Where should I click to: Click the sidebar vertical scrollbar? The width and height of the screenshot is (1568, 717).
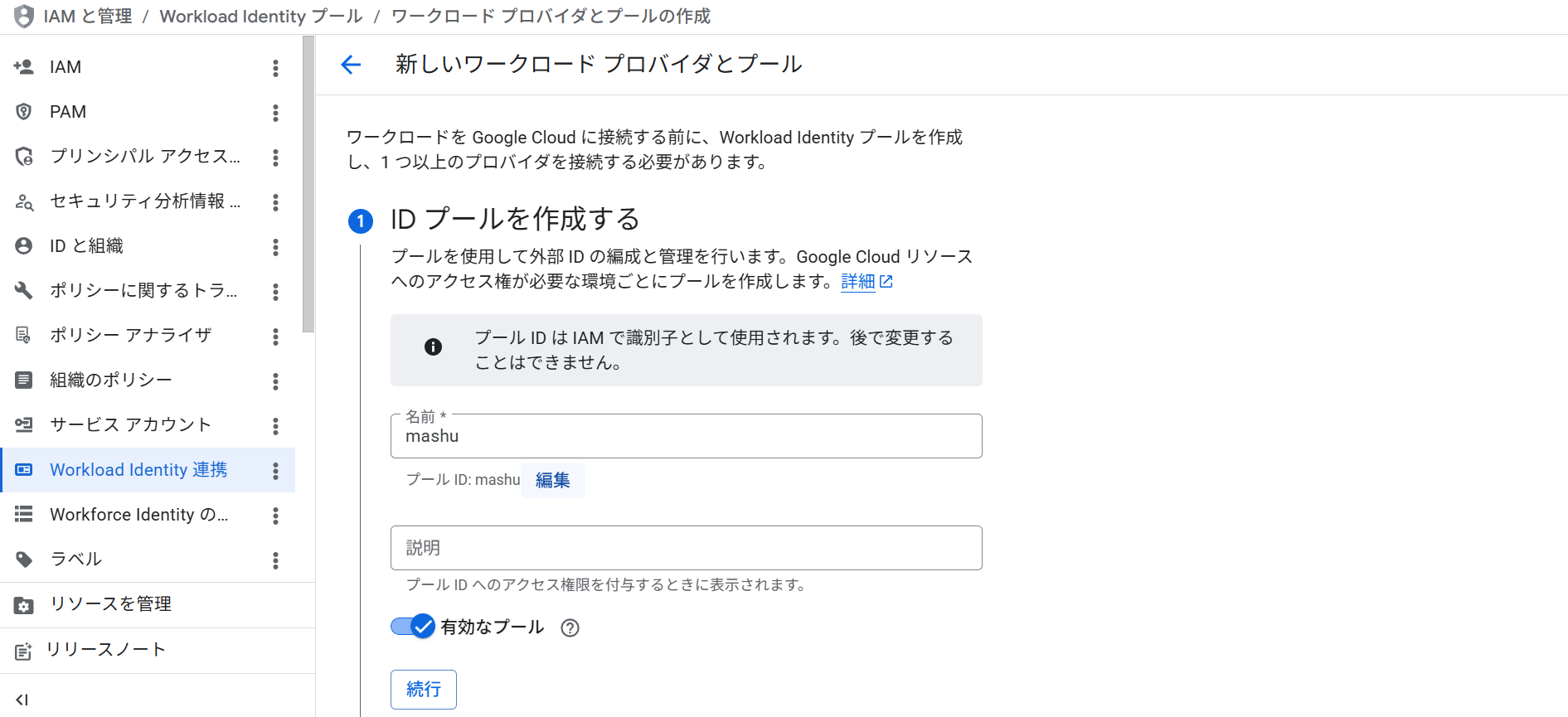point(308,184)
